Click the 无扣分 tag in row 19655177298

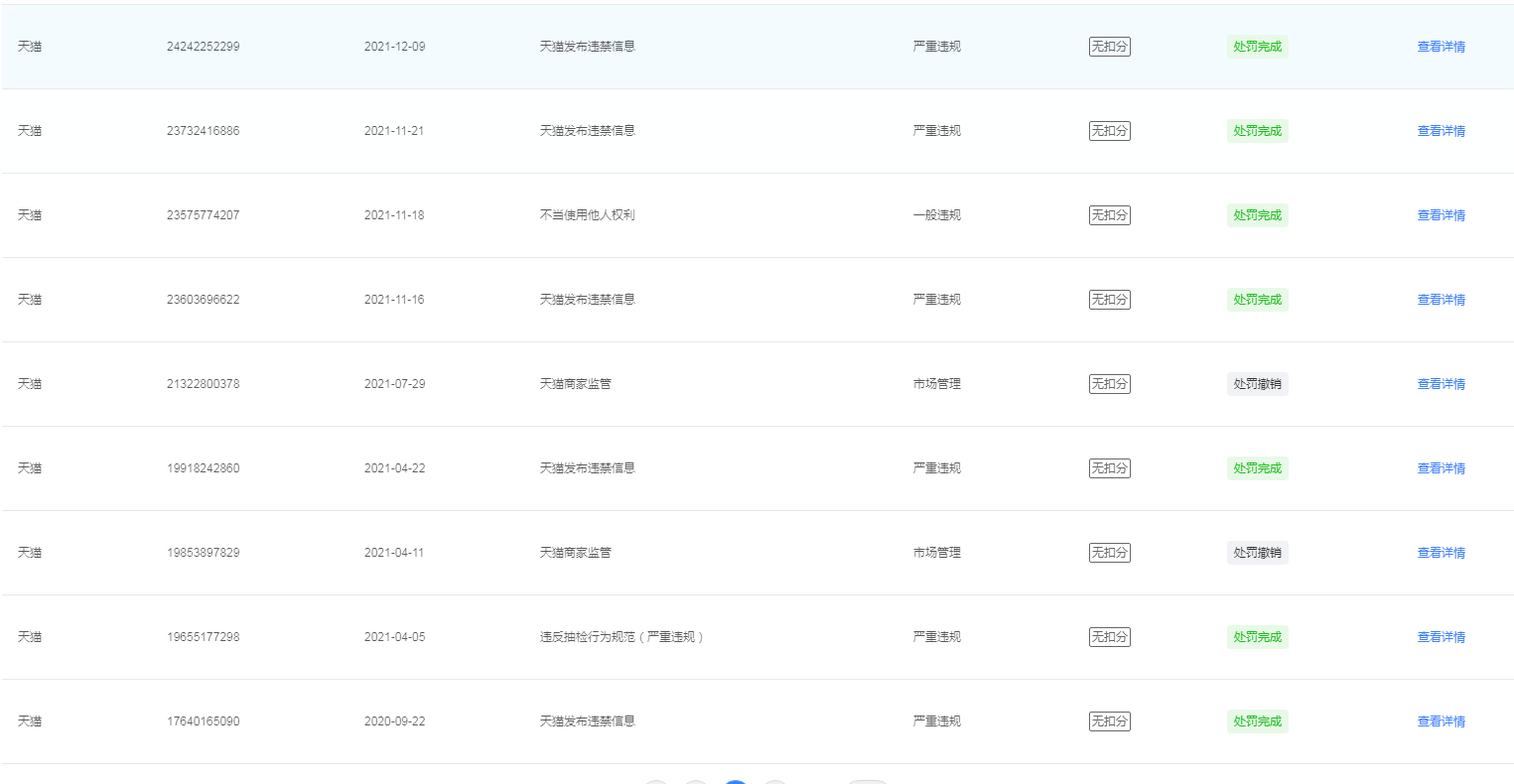tap(1109, 637)
